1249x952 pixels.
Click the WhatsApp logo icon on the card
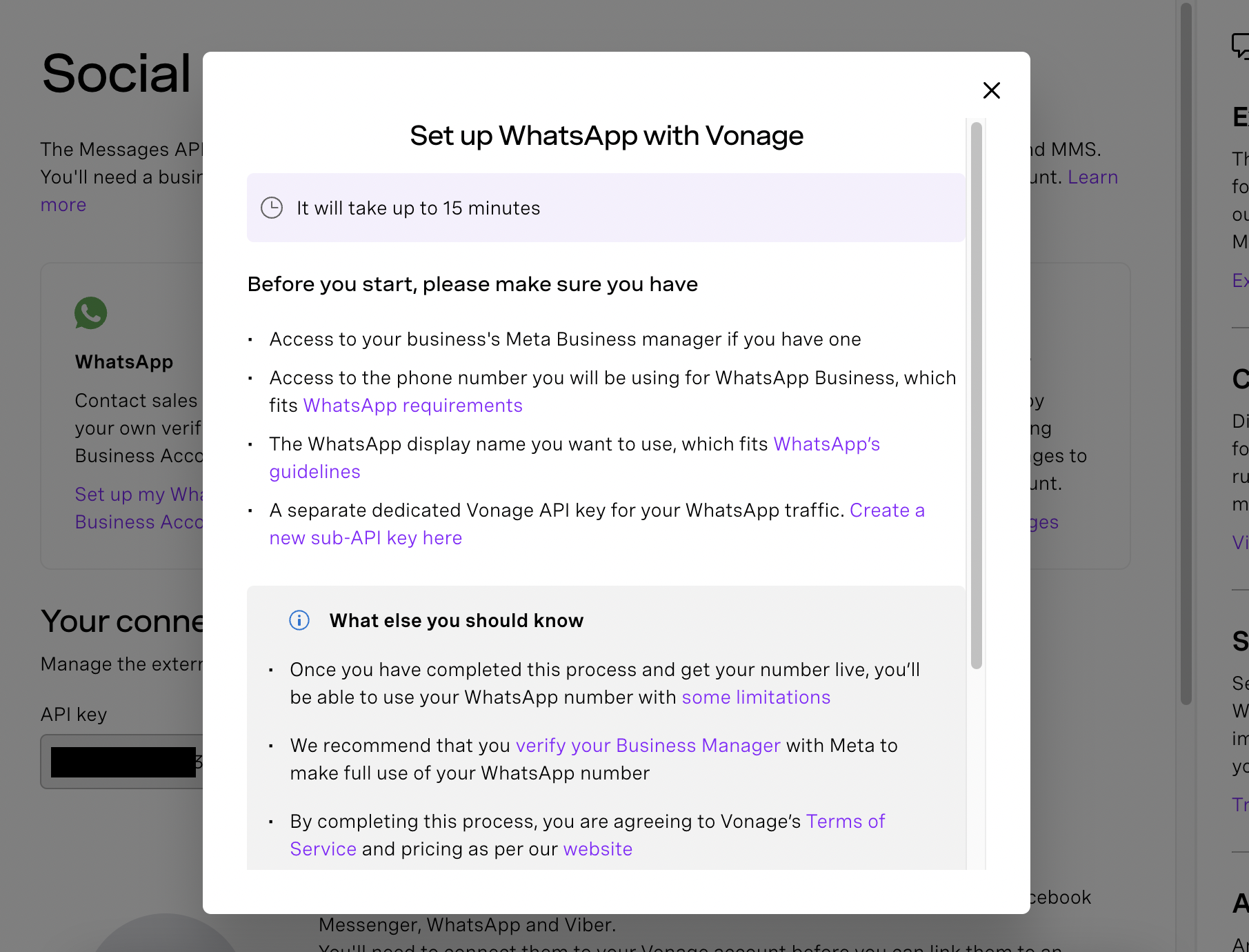pyautogui.click(x=91, y=313)
